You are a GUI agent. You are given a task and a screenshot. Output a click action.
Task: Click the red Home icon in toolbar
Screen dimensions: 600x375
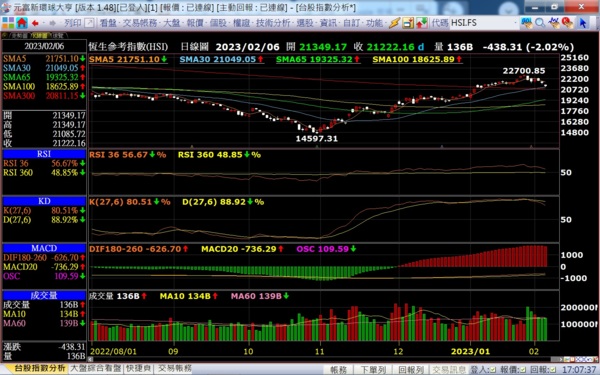coord(22,23)
